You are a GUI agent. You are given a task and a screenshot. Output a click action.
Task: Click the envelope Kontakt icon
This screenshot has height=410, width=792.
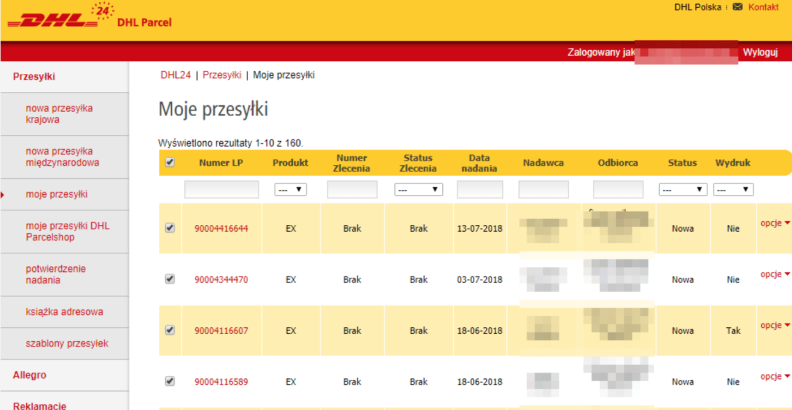tap(737, 7)
